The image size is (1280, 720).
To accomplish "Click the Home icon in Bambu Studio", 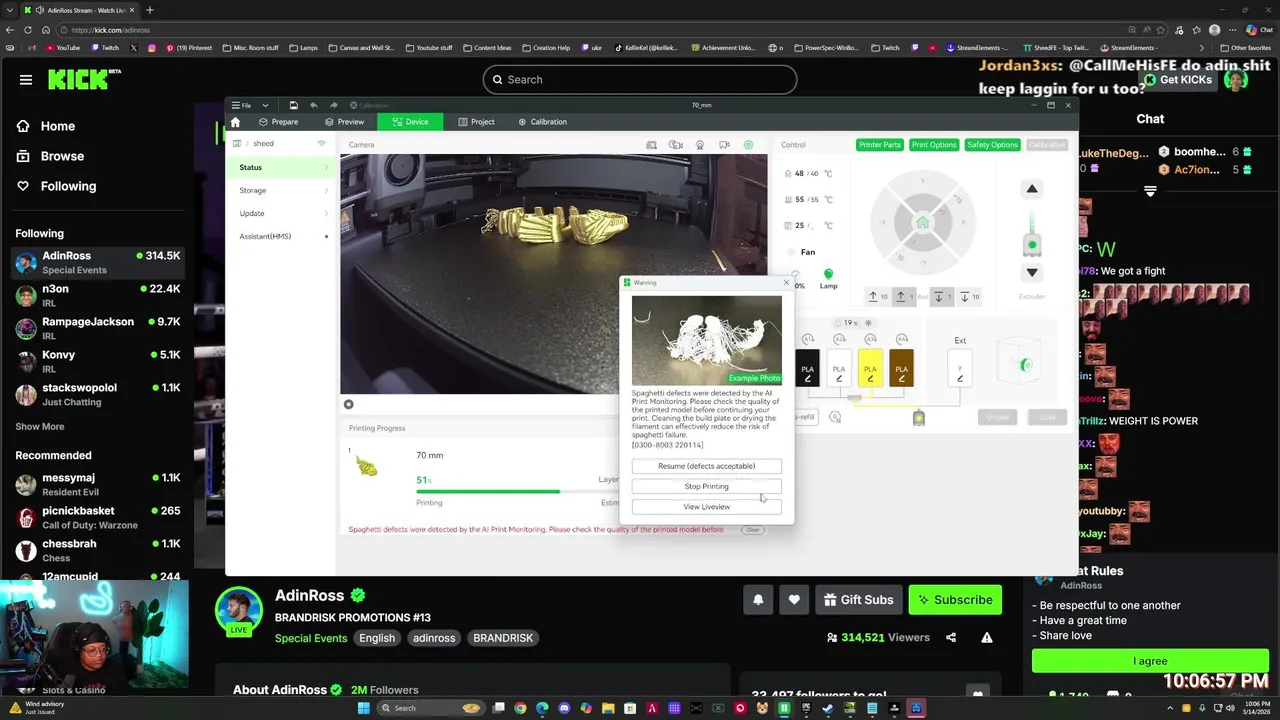I will pos(235,122).
